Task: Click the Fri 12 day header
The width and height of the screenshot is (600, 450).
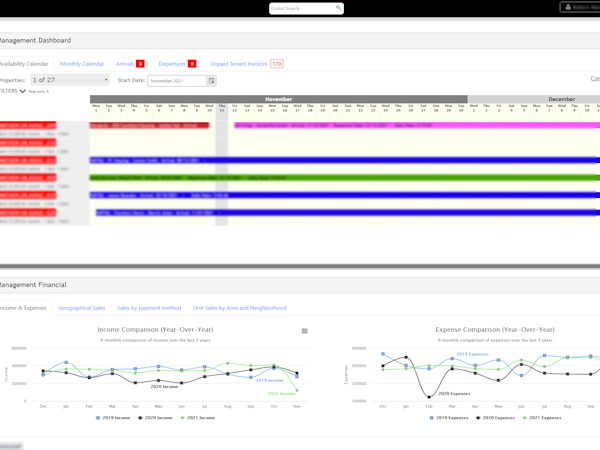Action: 235,108
